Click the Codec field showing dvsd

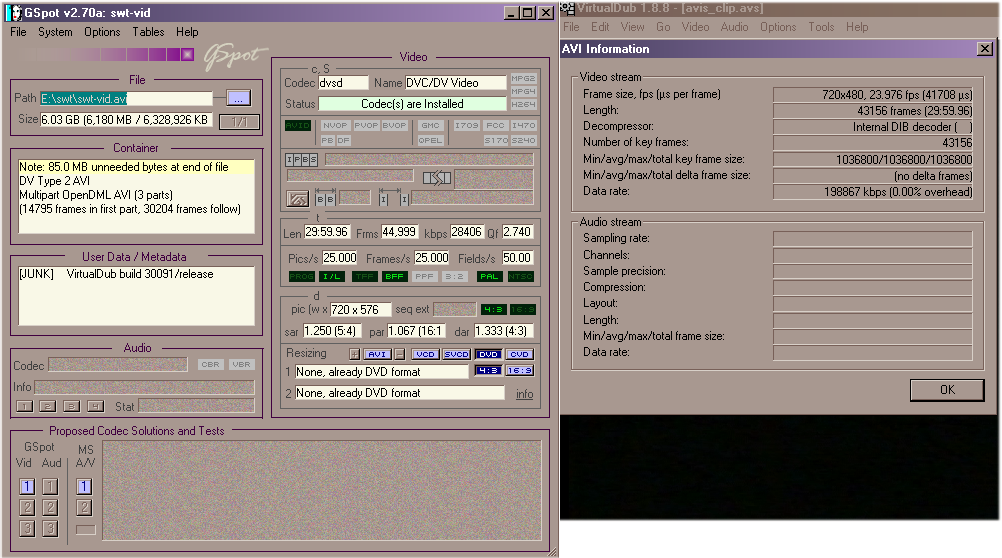coord(343,83)
